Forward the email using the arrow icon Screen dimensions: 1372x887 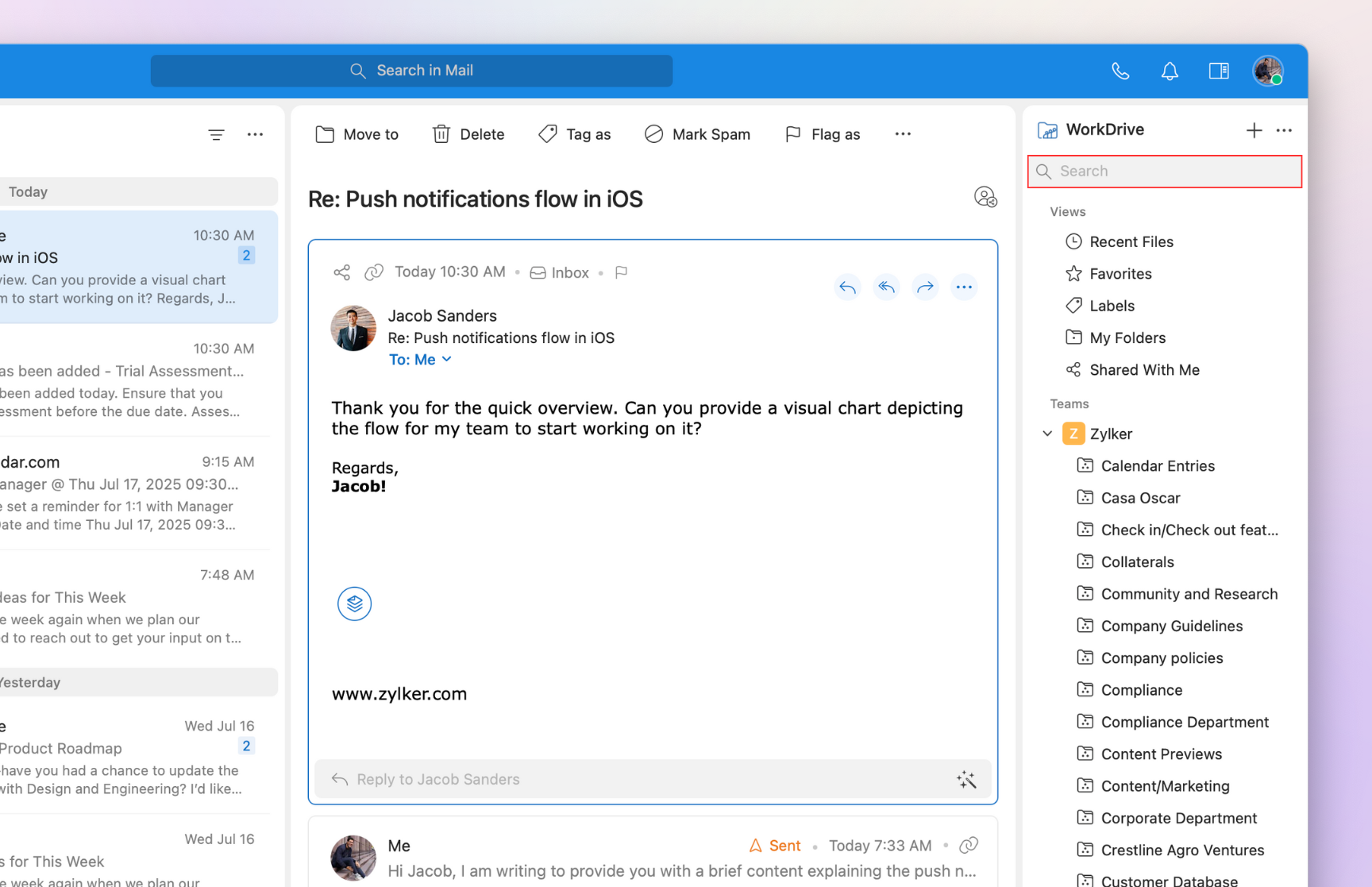pos(925,287)
